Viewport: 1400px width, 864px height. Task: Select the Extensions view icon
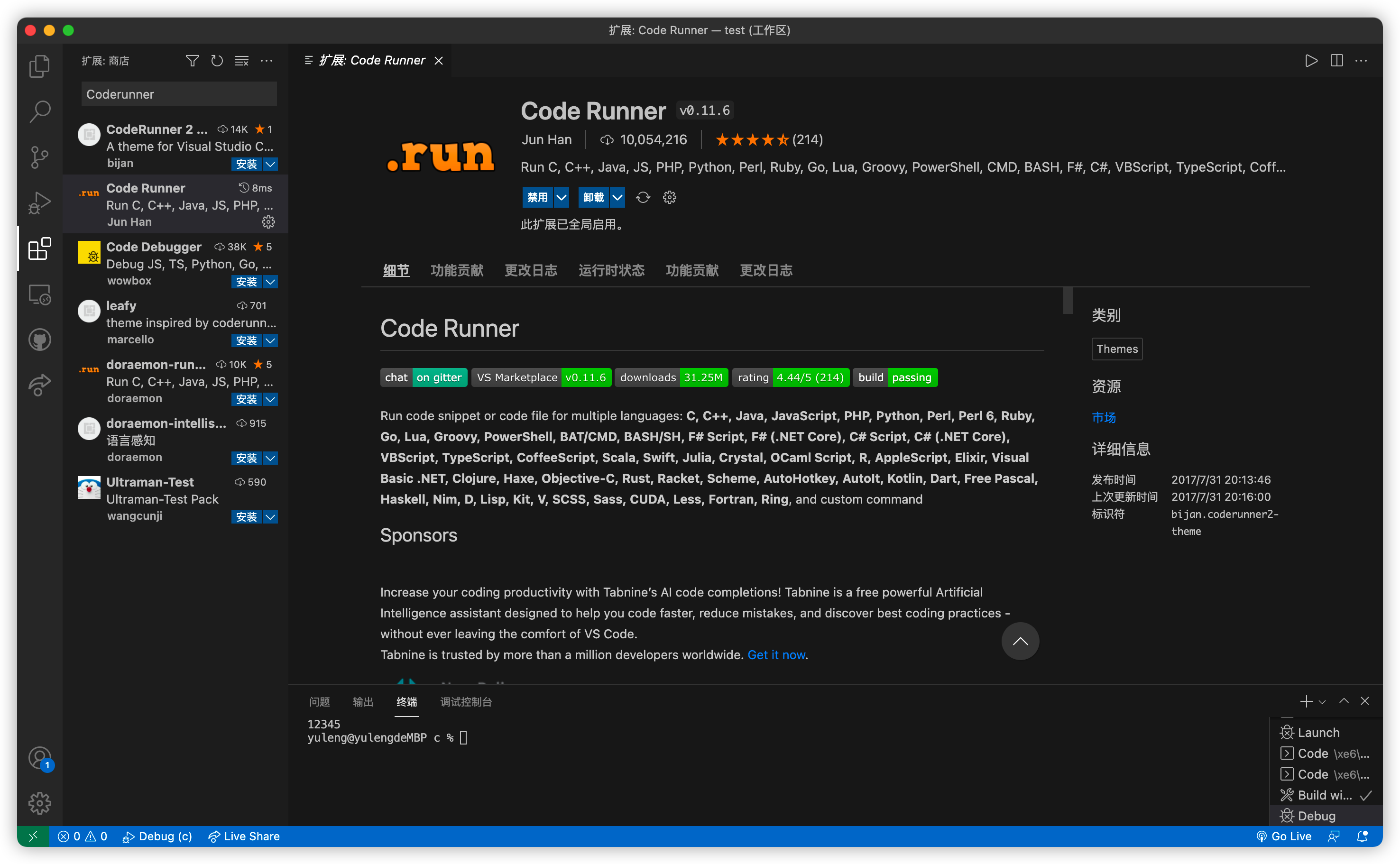(x=39, y=248)
